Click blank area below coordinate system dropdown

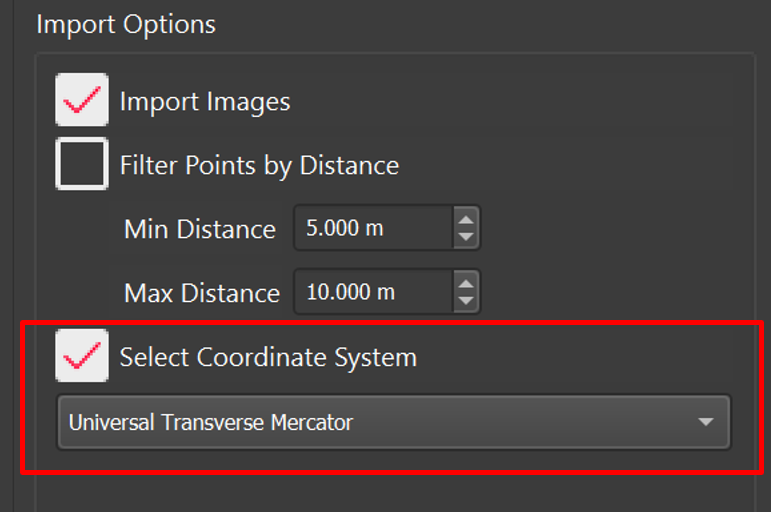pos(390,492)
